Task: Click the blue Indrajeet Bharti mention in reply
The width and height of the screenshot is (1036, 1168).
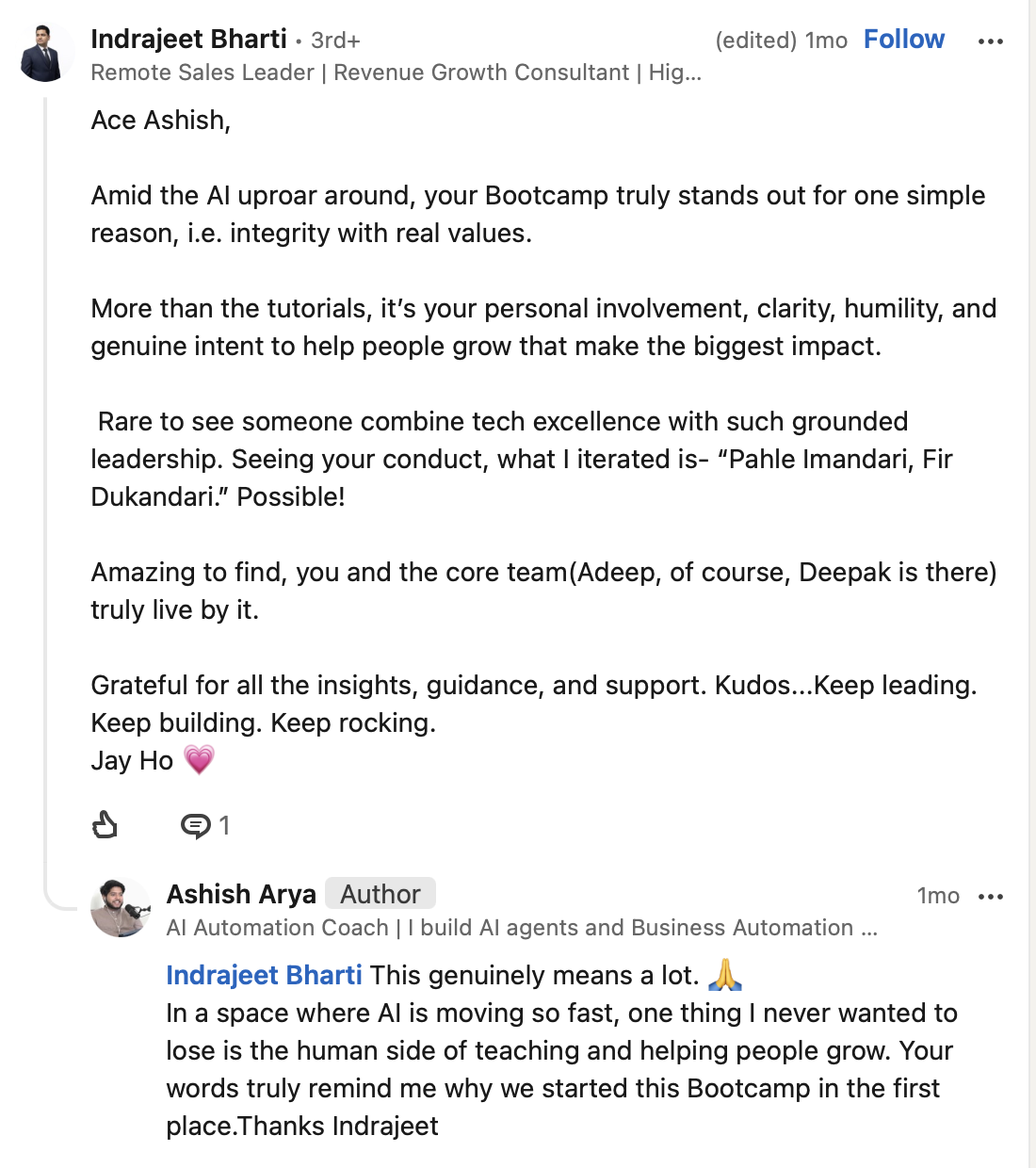Action: (264, 975)
